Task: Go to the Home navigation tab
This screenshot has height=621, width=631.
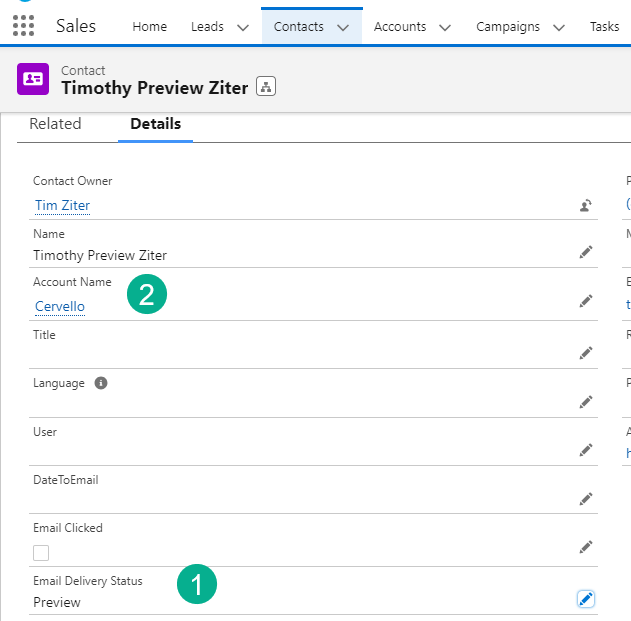Action: (x=150, y=27)
